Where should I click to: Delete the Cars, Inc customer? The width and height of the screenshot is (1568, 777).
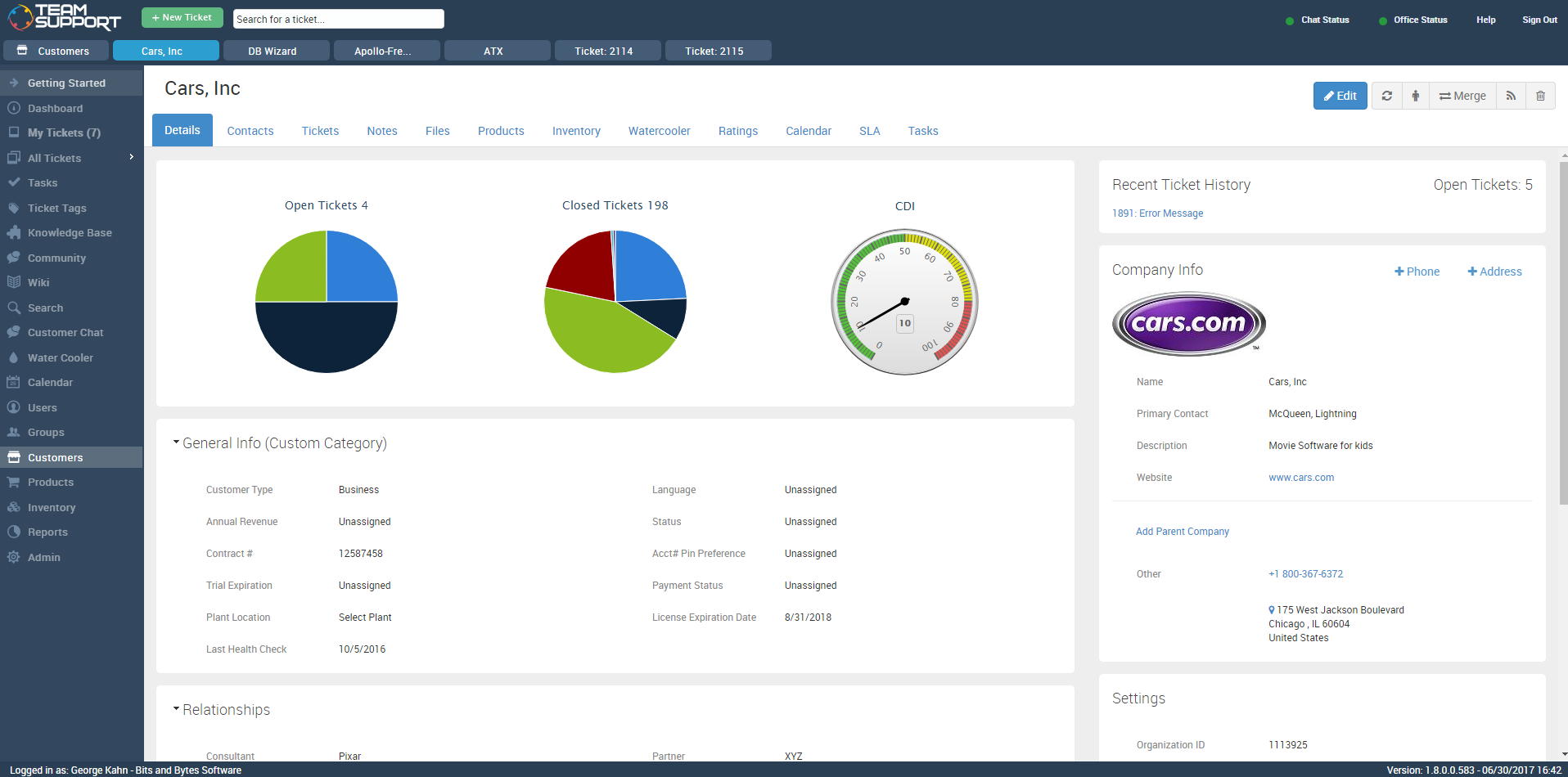1541,96
